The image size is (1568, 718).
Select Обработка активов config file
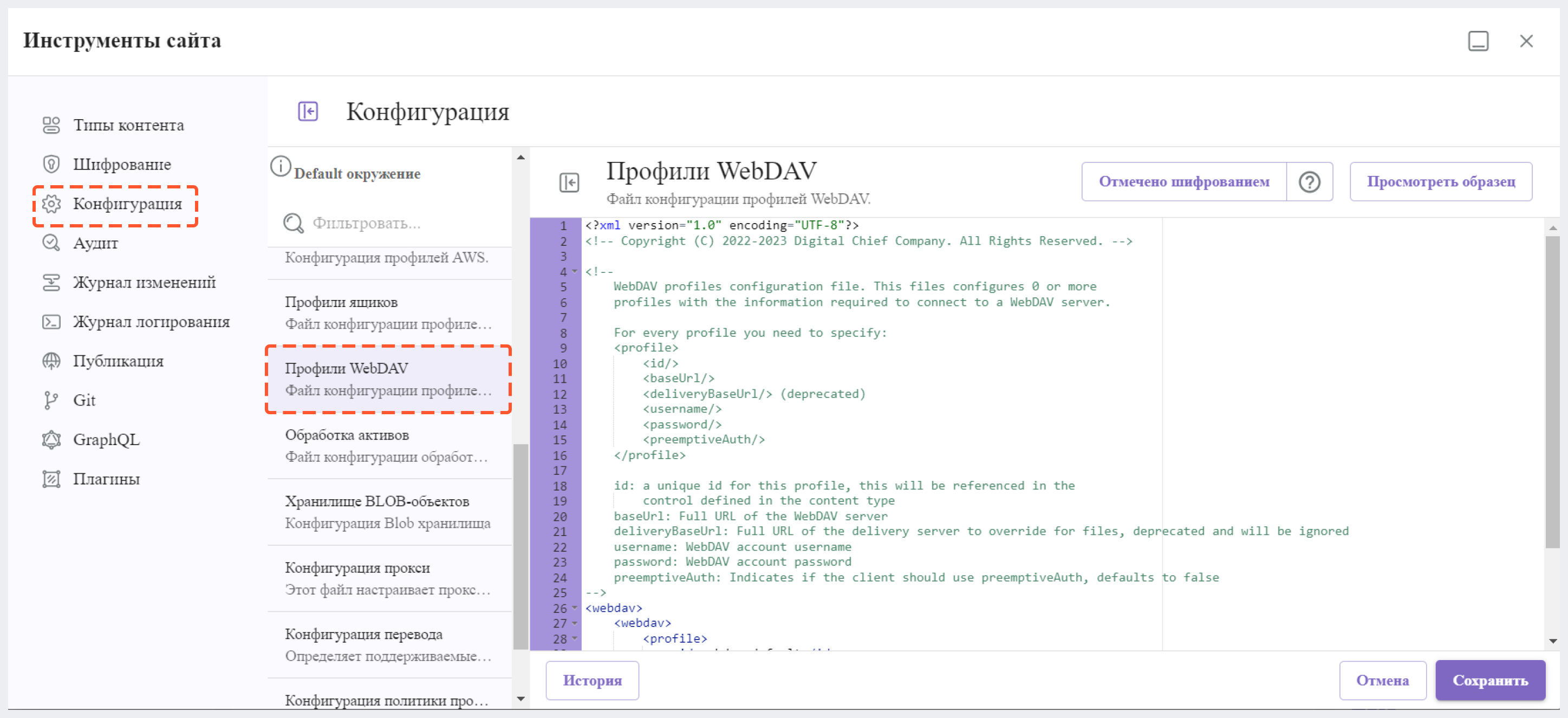(x=389, y=446)
